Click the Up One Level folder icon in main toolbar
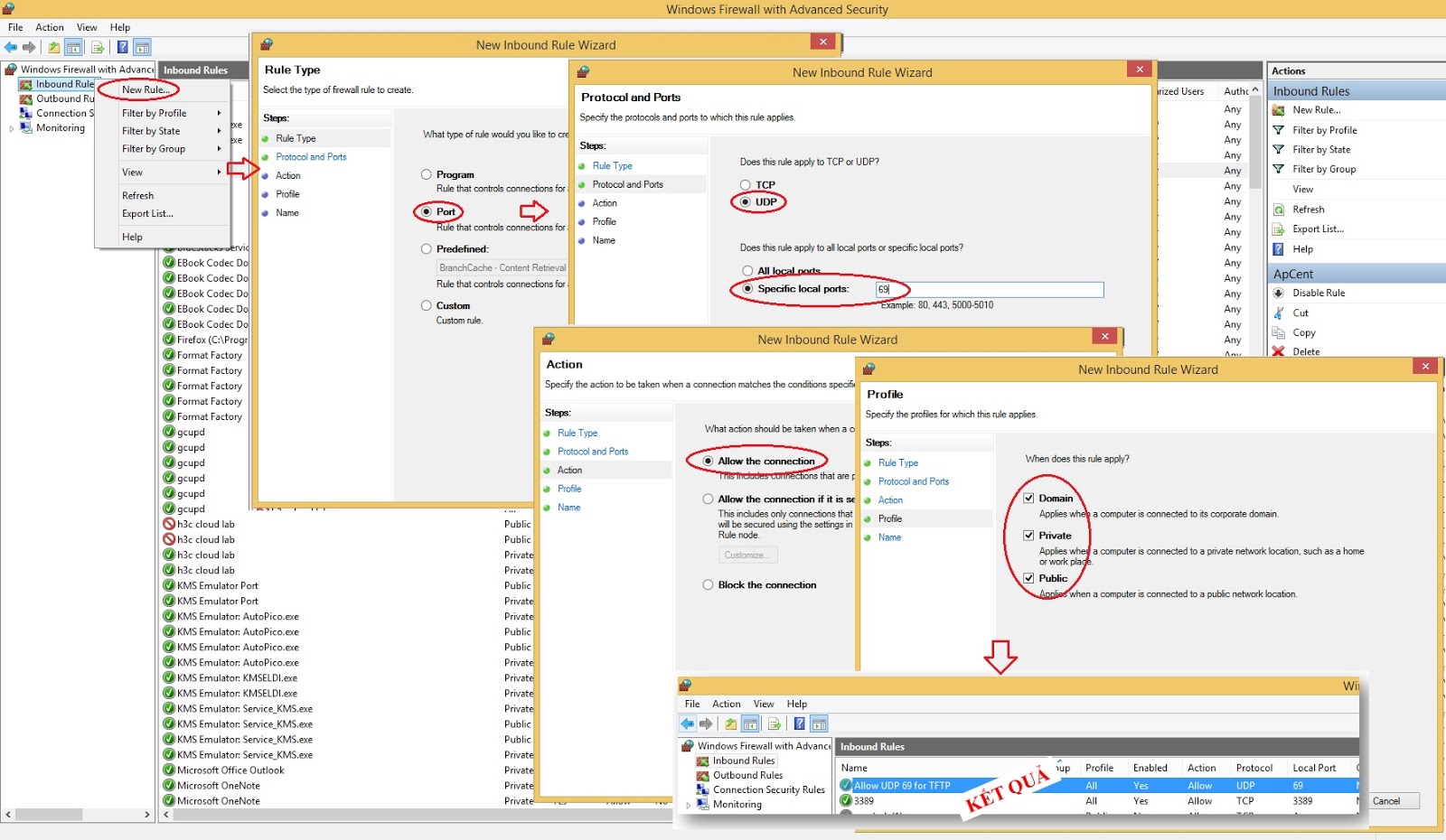1446x840 pixels. click(x=54, y=47)
